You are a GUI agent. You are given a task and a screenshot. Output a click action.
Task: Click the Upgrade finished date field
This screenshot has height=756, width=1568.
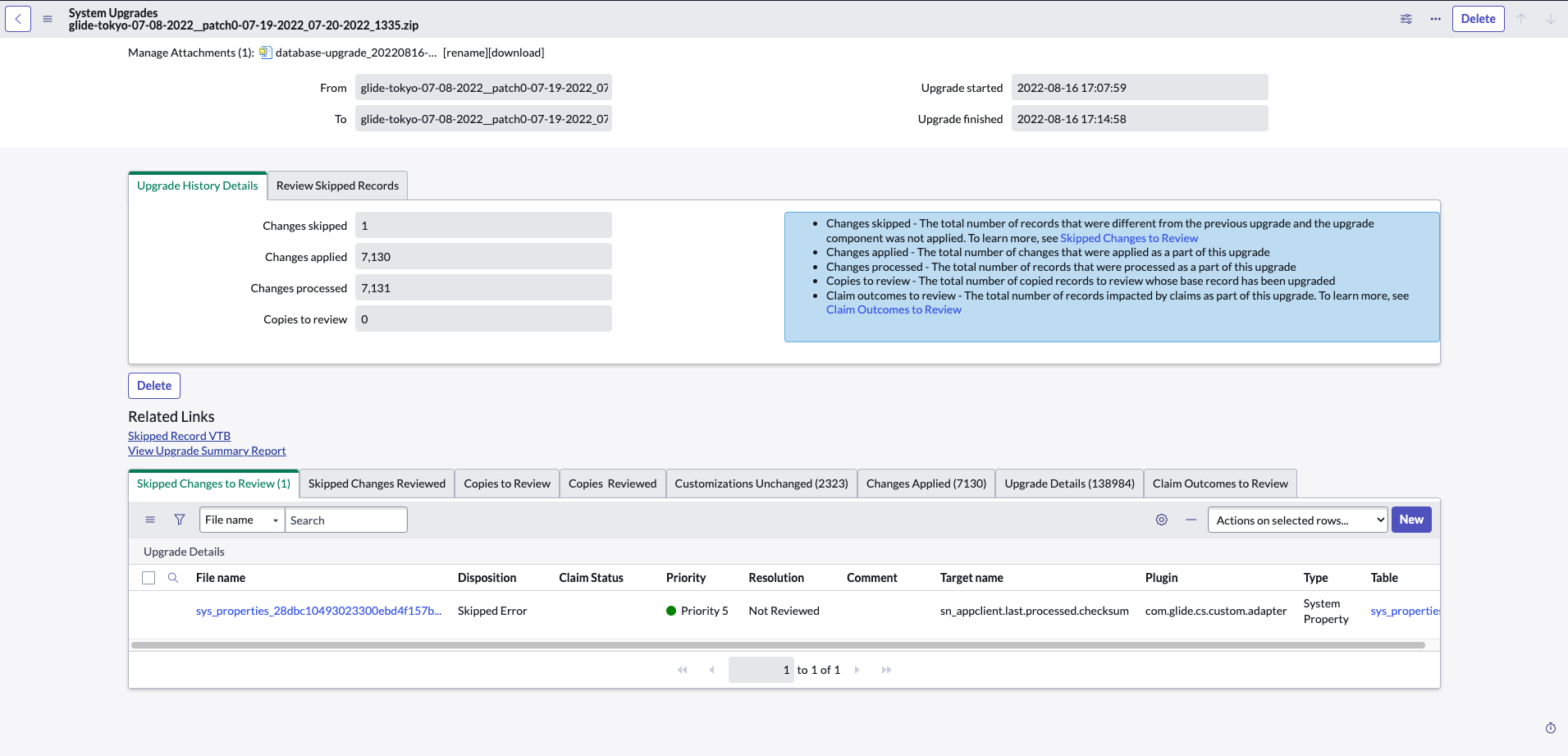(x=1140, y=119)
